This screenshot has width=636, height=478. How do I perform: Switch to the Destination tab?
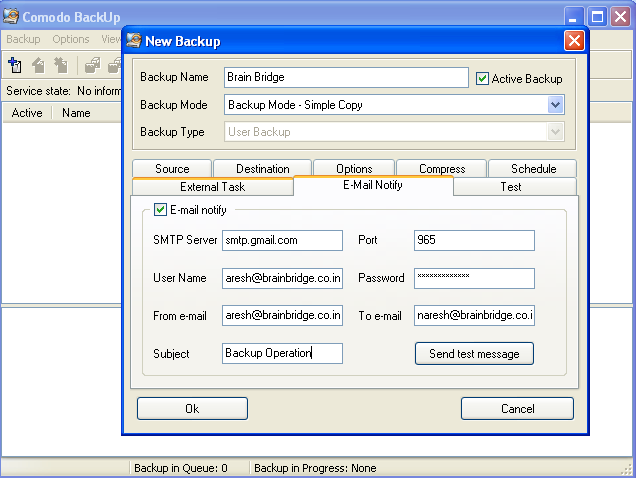tap(262, 168)
